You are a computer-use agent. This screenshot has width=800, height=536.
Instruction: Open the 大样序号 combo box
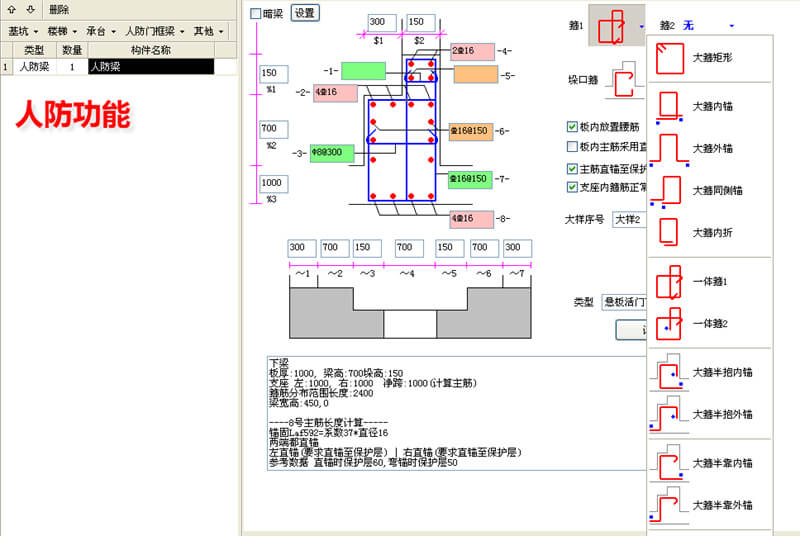630,218
